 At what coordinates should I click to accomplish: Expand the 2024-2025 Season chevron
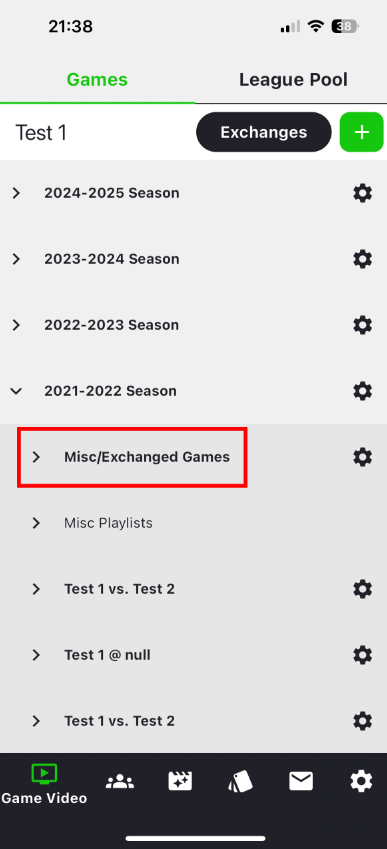point(16,193)
